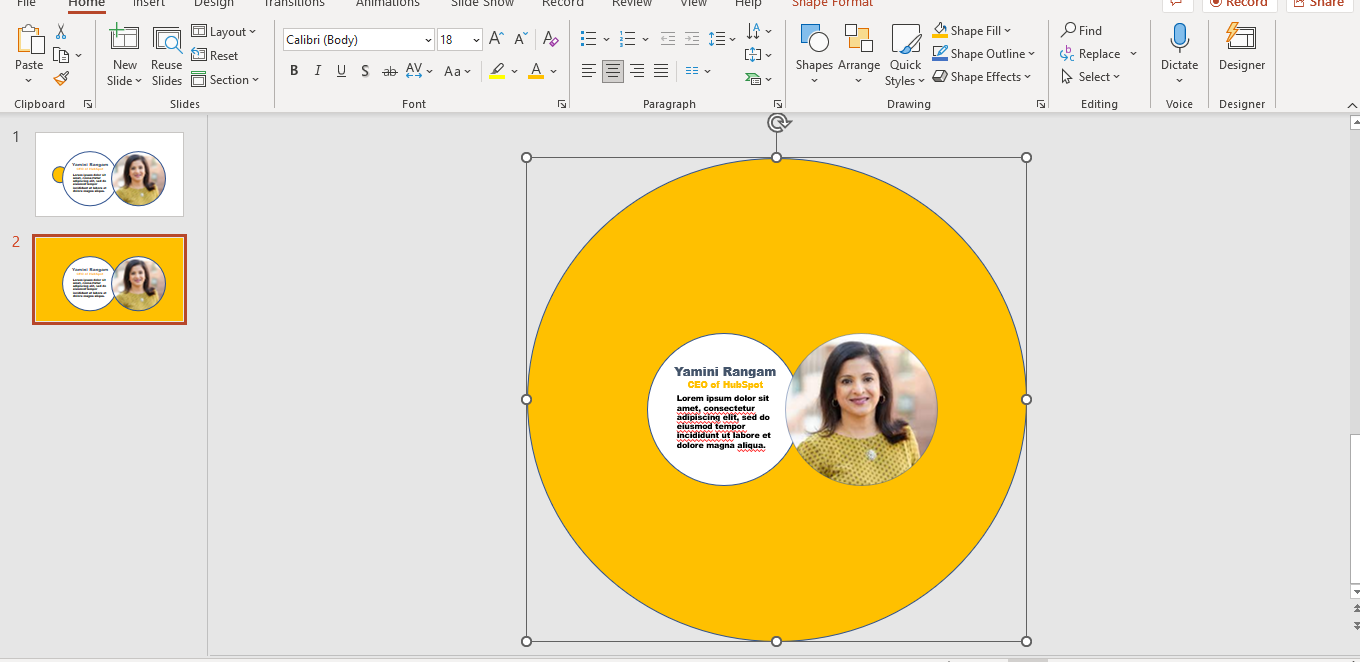Decrease list indent level

point(667,40)
